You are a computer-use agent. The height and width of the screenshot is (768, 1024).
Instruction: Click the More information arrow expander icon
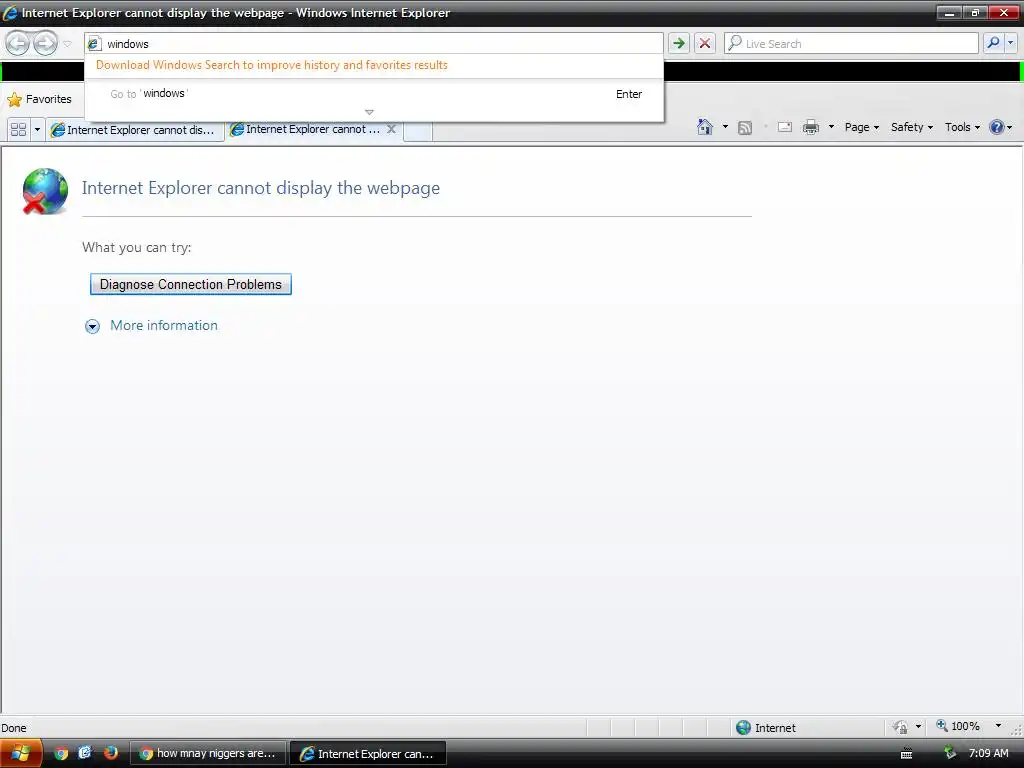coord(92,327)
